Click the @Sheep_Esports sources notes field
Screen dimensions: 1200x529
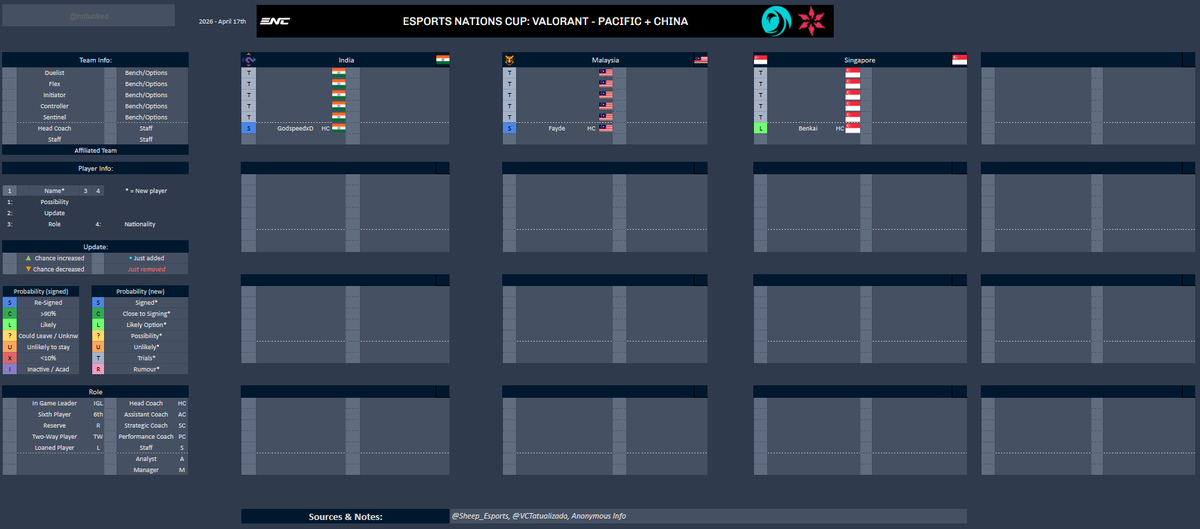pos(708,516)
